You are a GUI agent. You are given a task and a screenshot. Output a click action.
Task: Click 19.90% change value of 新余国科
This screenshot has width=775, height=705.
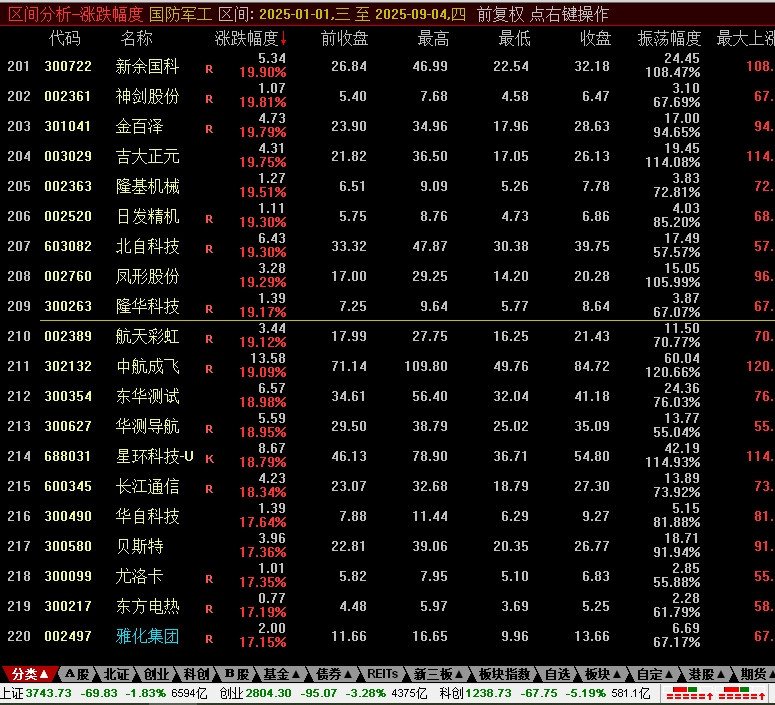[x=263, y=73]
